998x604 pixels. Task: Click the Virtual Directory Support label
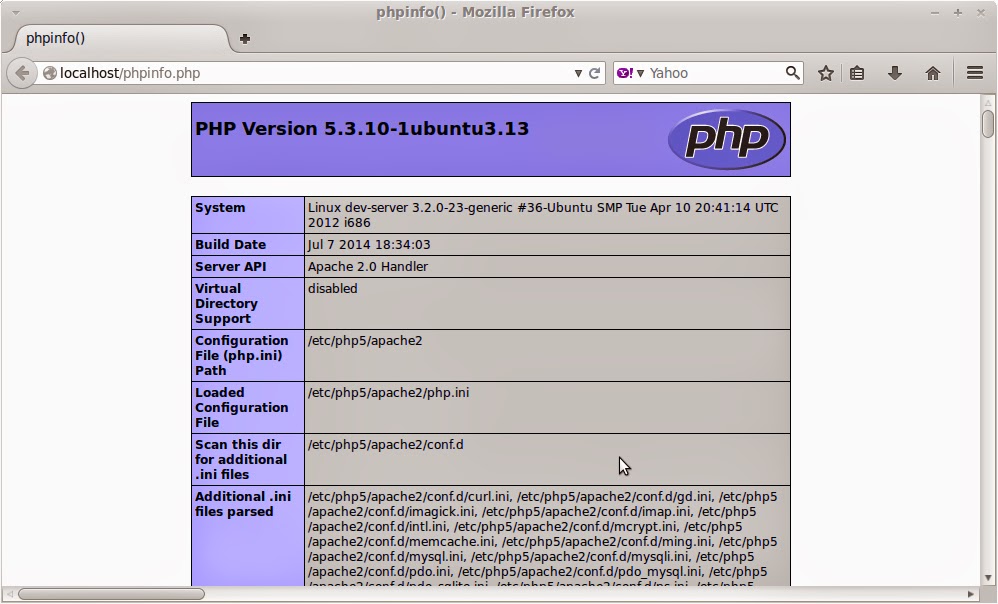[x=226, y=304]
